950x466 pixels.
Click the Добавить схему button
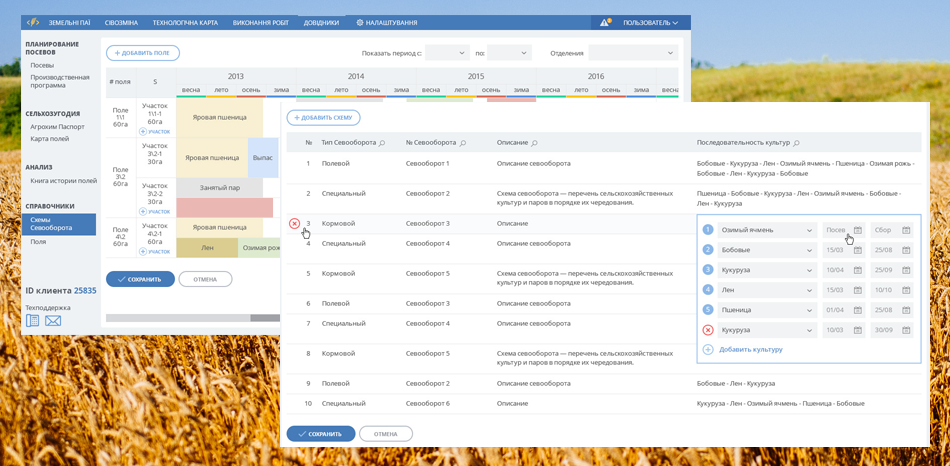(x=324, y=118)
